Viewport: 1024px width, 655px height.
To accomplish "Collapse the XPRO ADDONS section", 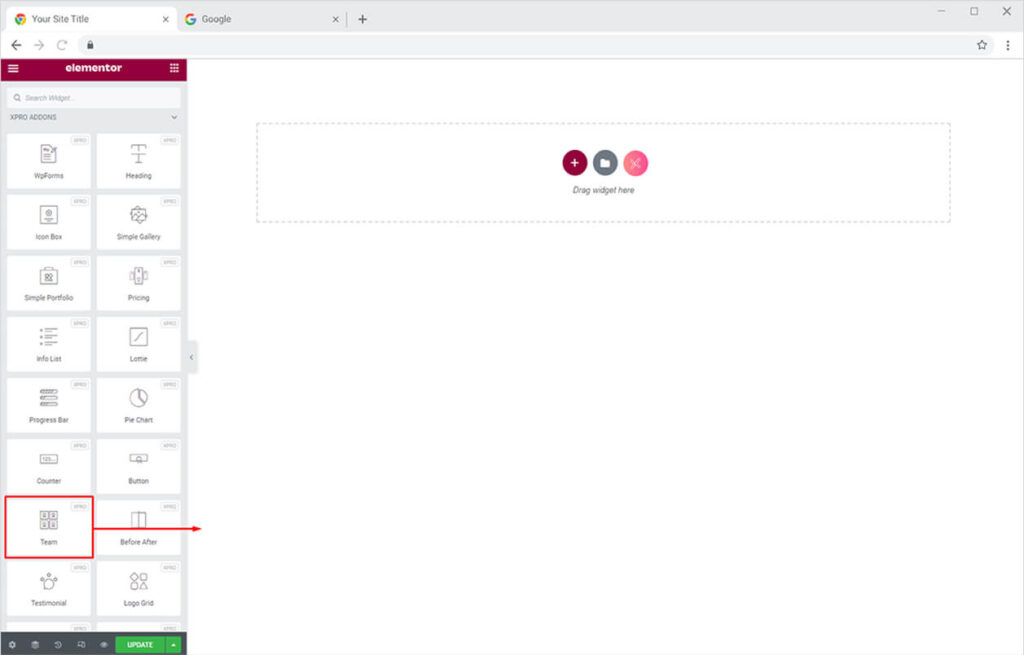I will [x=174, y=117].
